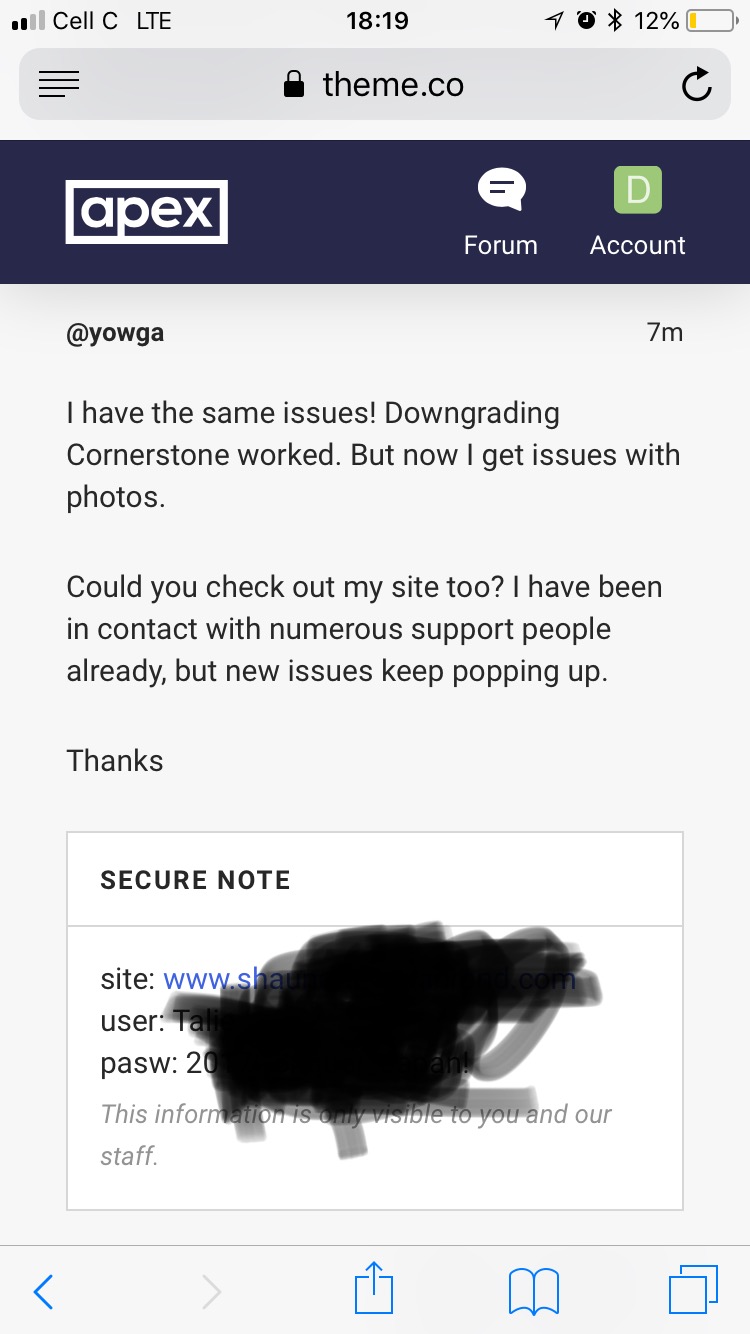
Task: Go back with the left arrow
Action: [43, 1291]
